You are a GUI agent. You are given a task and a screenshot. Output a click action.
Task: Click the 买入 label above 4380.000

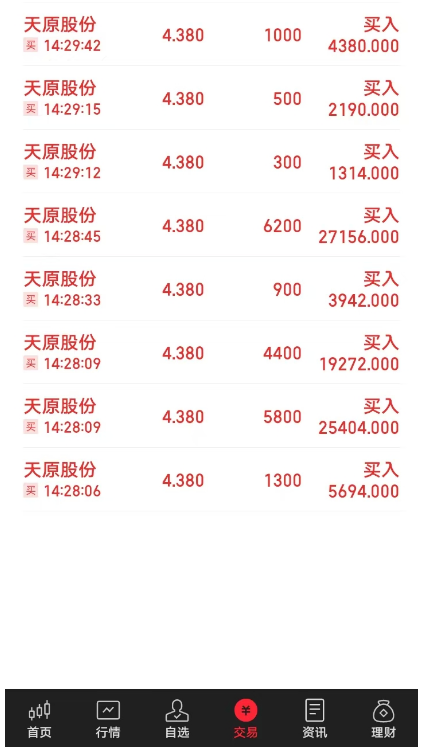coord(381,24)
